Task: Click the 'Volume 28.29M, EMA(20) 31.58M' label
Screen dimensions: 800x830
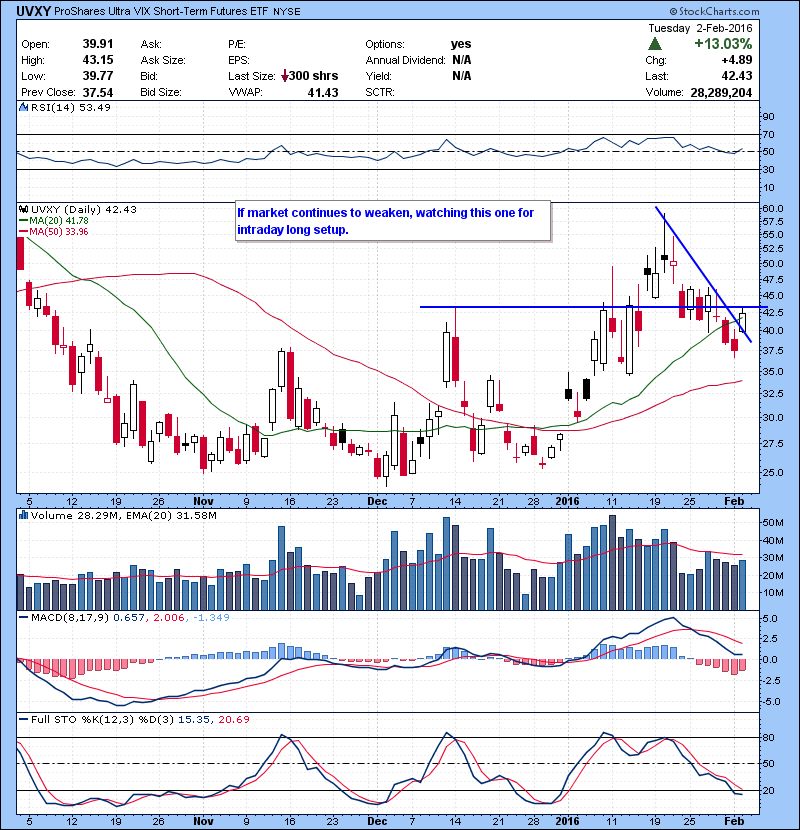Action: (x=123, y=516)
